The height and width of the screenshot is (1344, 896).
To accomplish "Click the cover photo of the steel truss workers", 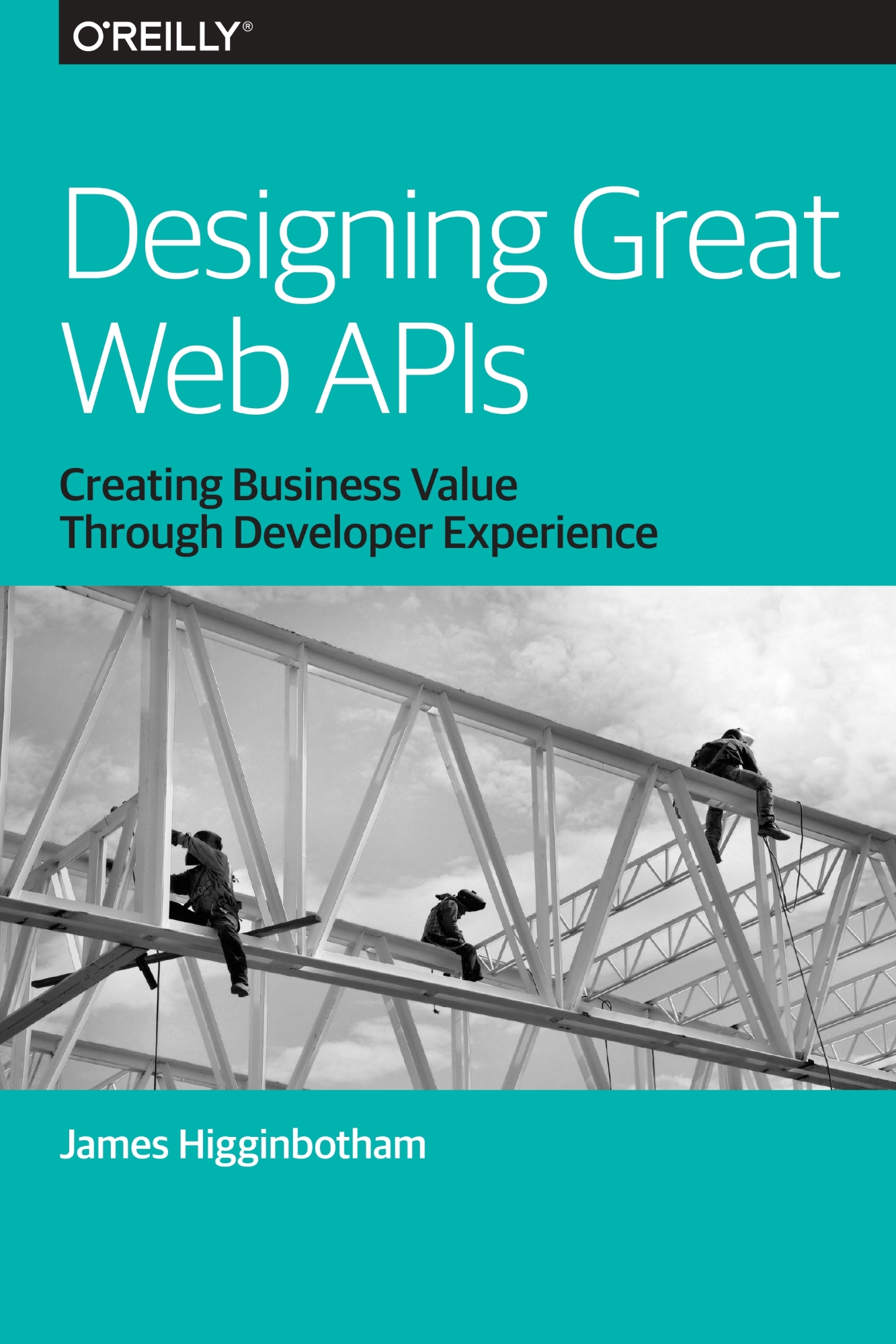I will (x=448, y=837).
